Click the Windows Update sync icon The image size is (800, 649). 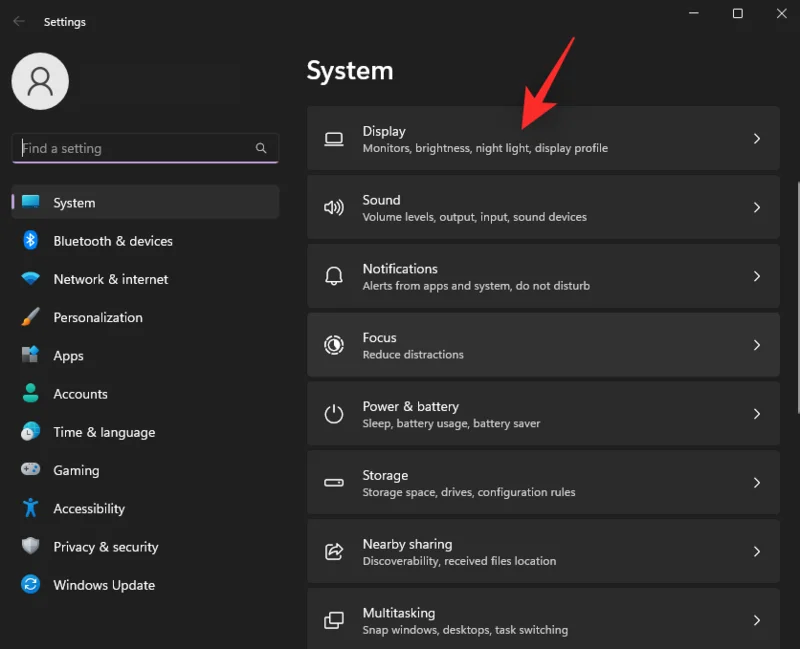31,585
